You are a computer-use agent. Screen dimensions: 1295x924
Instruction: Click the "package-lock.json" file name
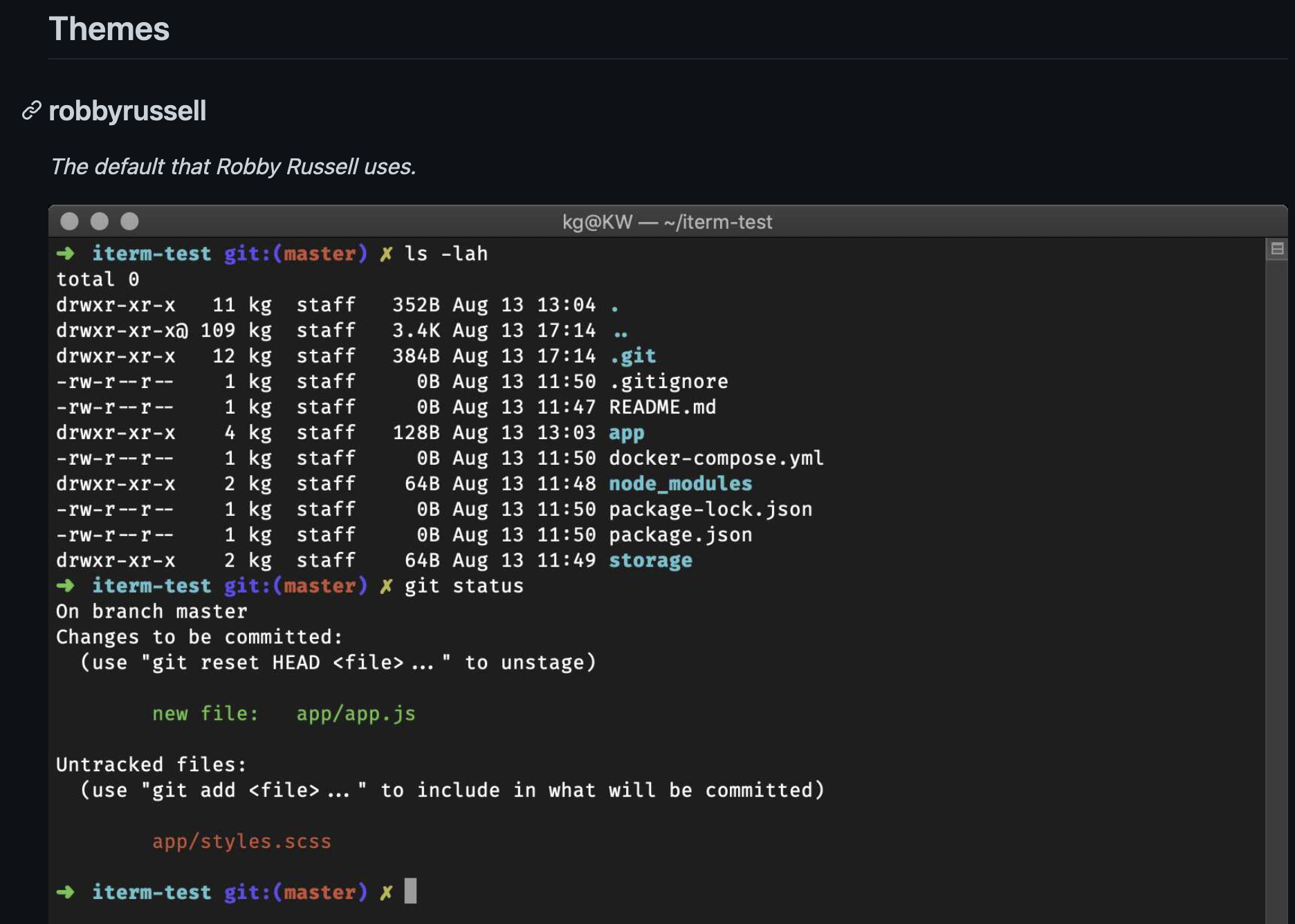pos(710,510)
